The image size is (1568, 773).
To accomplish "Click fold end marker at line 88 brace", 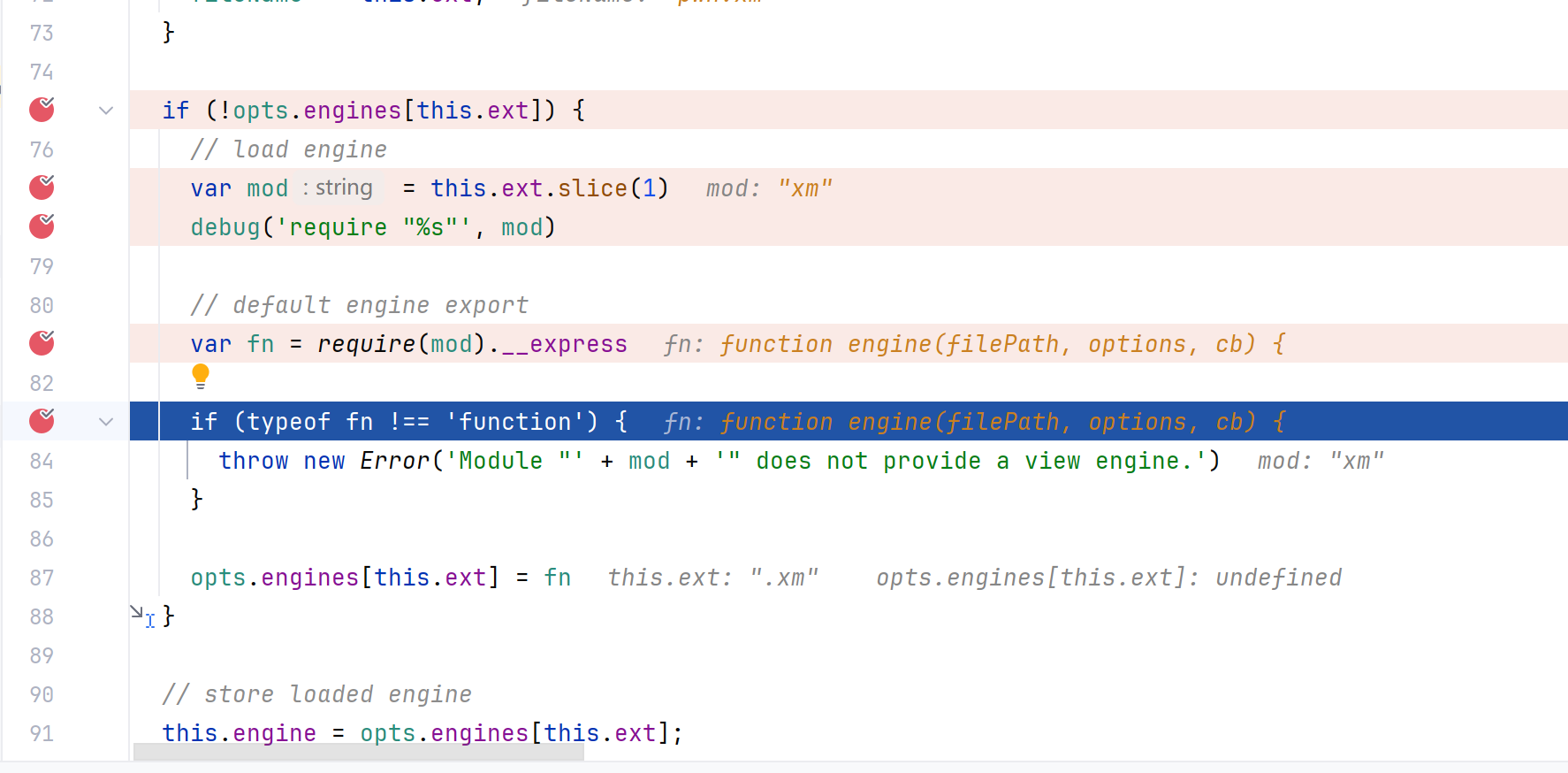I will (137, 612).
